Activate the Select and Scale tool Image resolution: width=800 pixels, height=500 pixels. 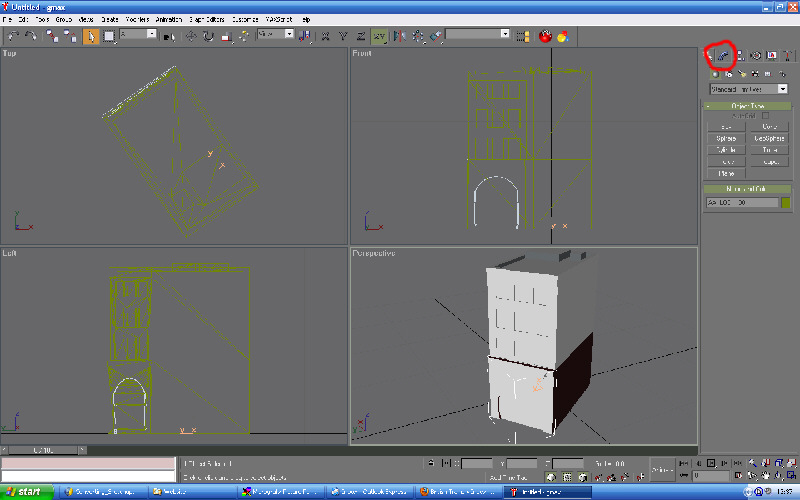(227, 36)
